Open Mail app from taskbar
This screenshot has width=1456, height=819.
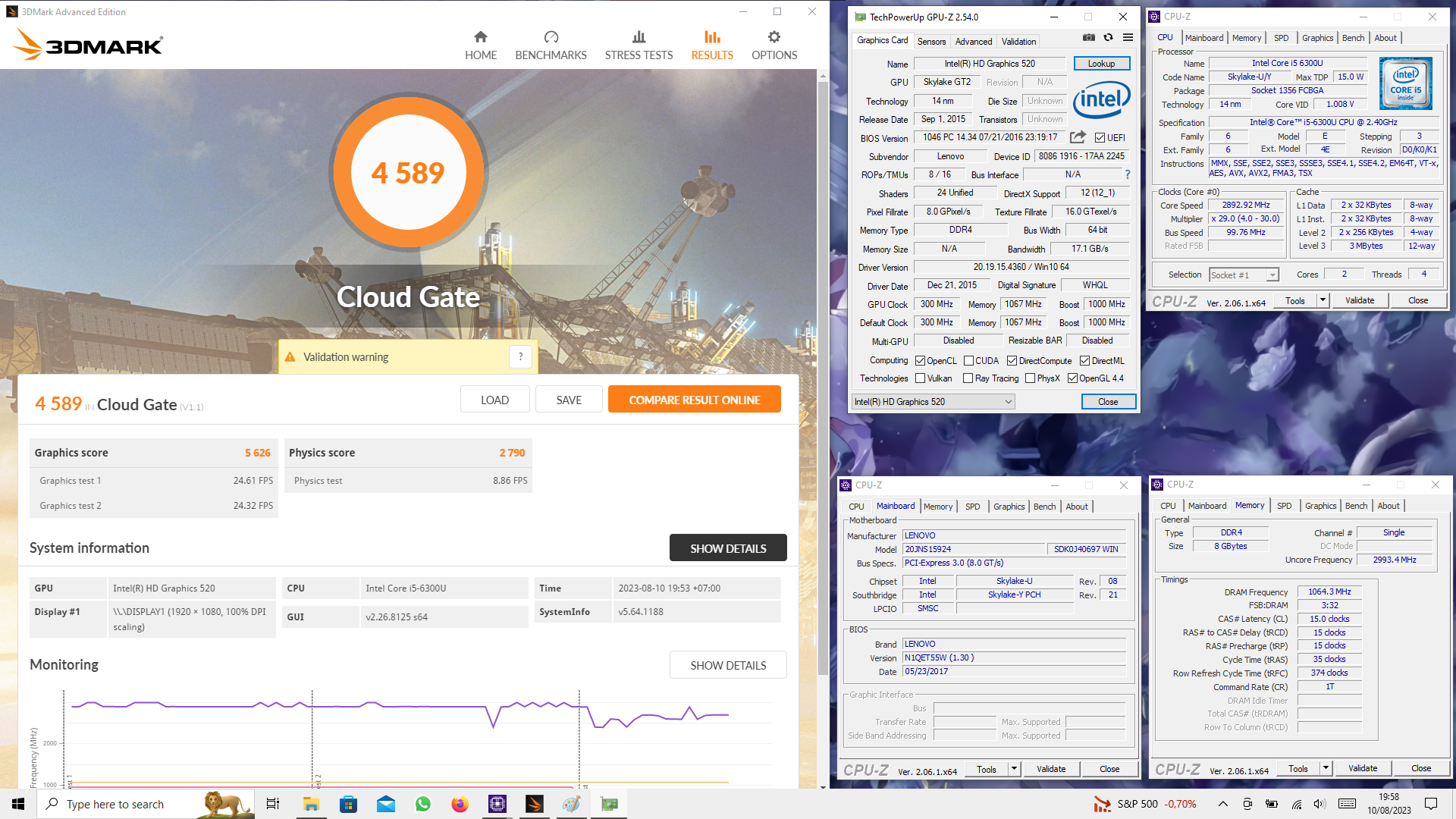(385, 804)
